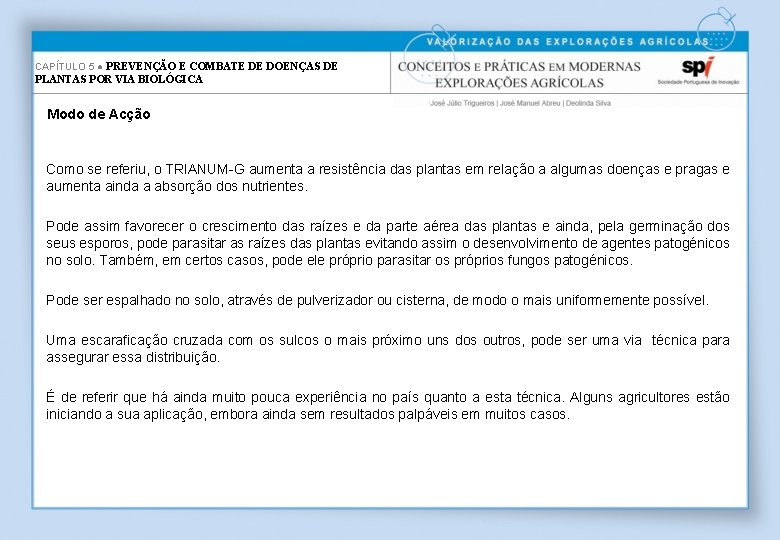The width and height of the screenshot is (780, 540).
Task: Click the 'CAPÍTULO 5' label
Action: pyautogui.click(x=65, y=67)
